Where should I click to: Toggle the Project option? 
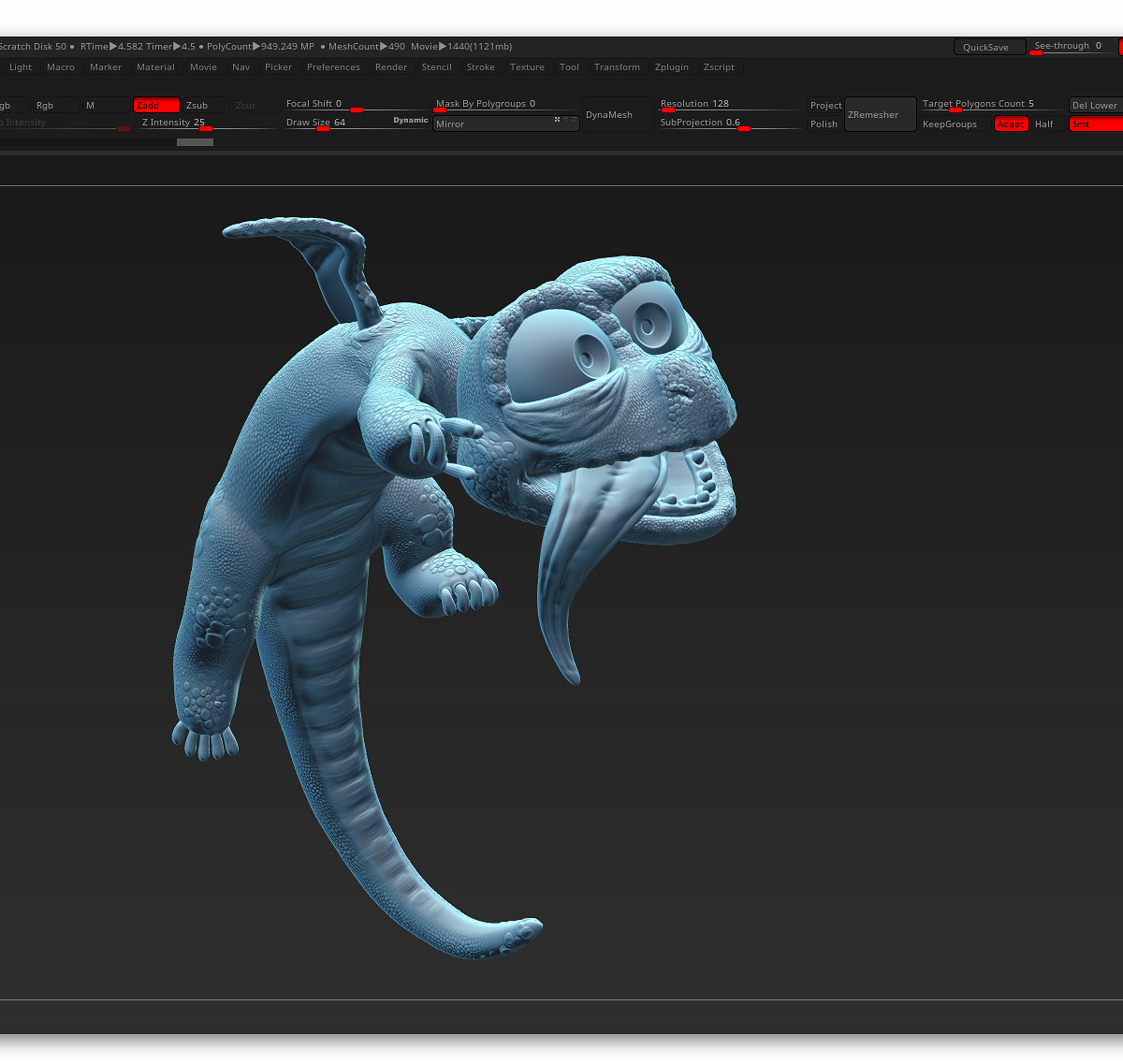[825, 106]
